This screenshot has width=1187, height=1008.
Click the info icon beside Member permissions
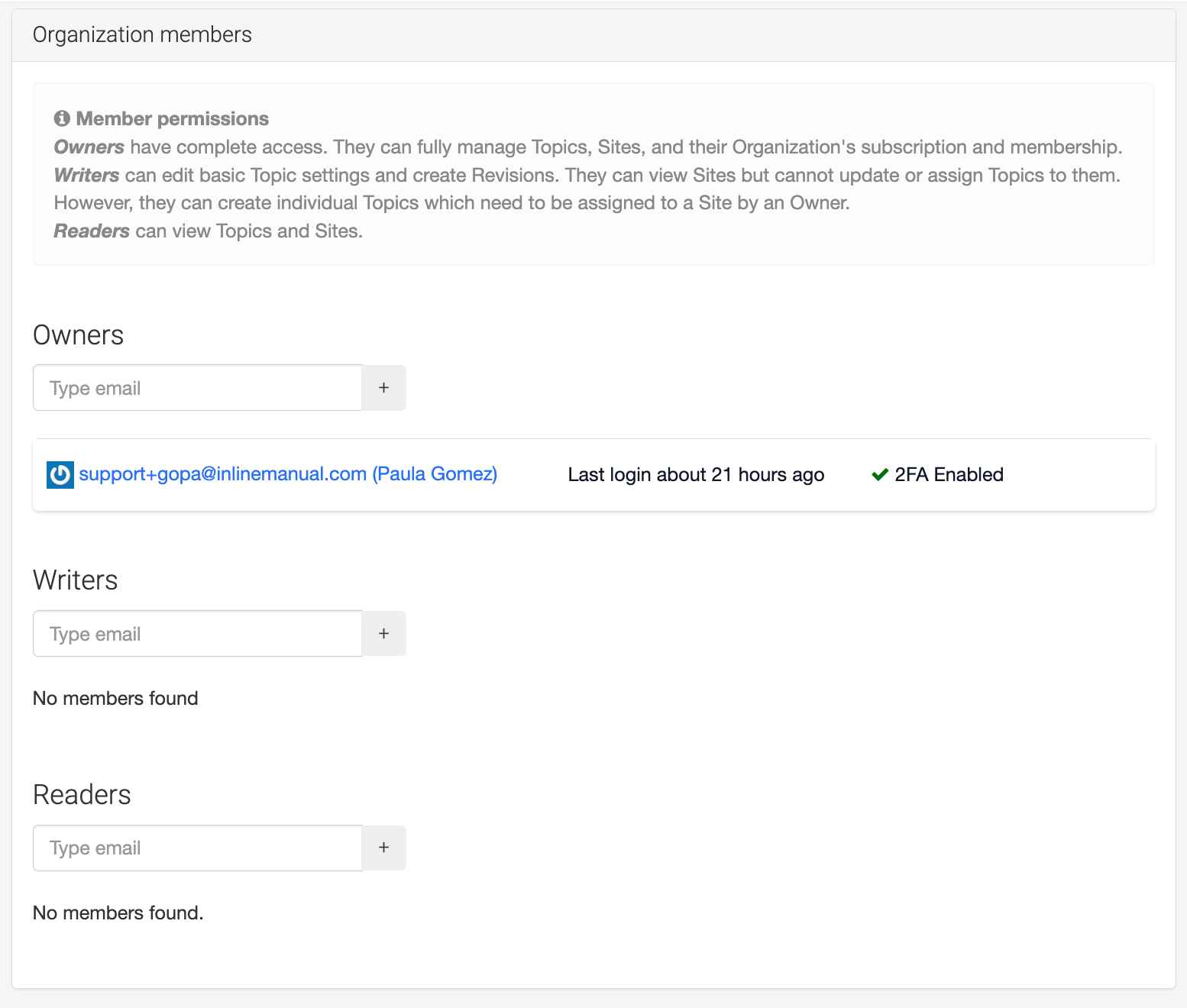click(62, 119)
